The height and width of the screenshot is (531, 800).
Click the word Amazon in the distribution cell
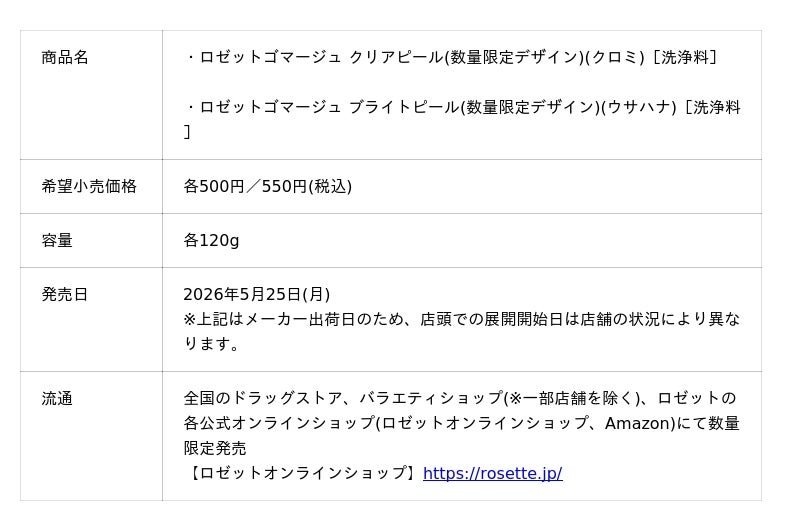tap(638, 423)
